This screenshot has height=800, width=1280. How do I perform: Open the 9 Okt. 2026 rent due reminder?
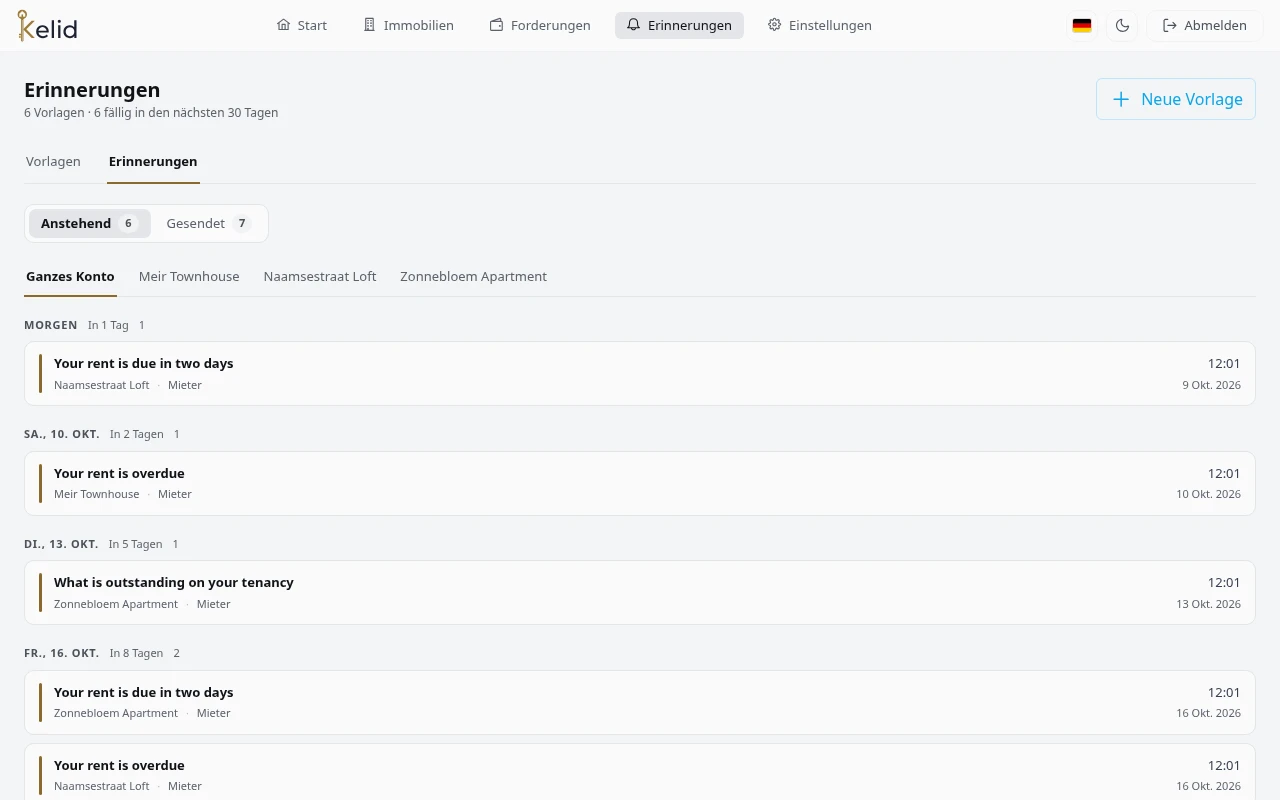640,373
